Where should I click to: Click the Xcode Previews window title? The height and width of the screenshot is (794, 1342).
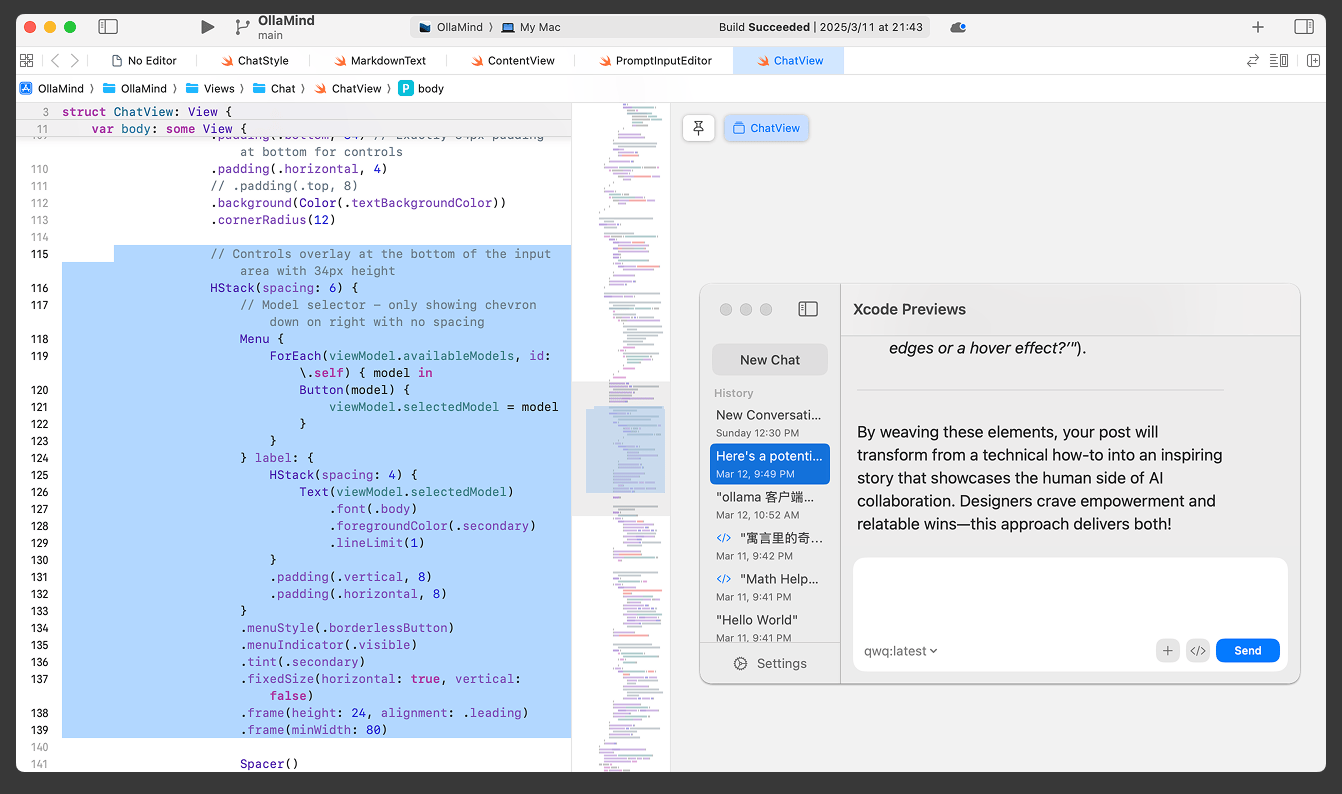[x=909, y=309]
